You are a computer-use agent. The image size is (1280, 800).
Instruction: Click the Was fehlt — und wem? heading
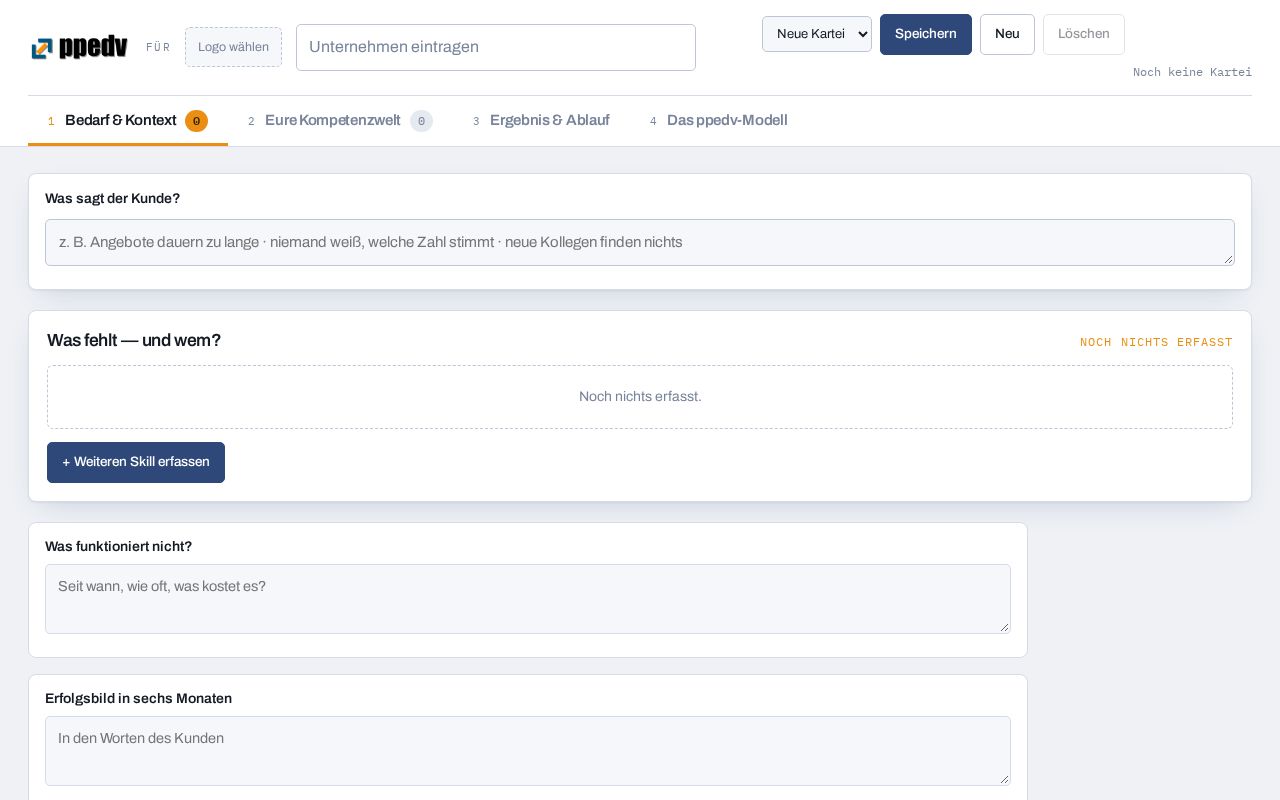click(x=134, y=341)
